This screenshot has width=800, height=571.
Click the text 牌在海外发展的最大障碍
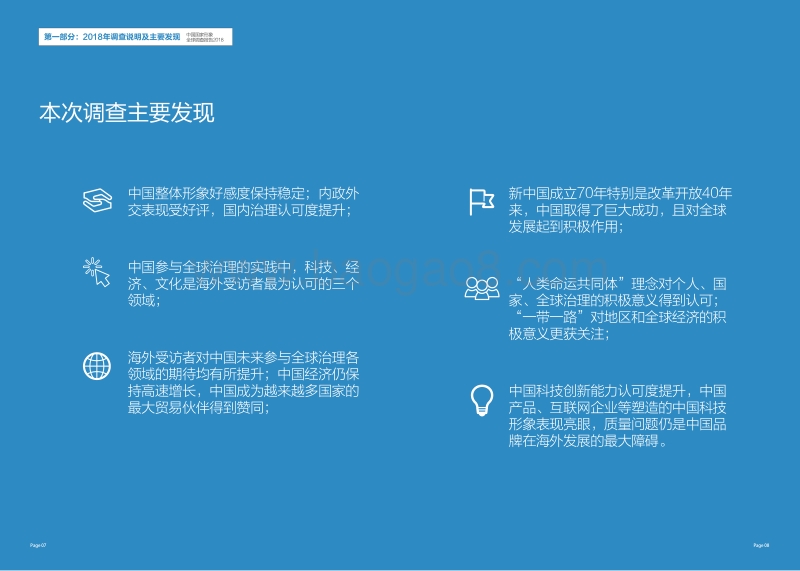pyautogui.click(x=583, y=441)
